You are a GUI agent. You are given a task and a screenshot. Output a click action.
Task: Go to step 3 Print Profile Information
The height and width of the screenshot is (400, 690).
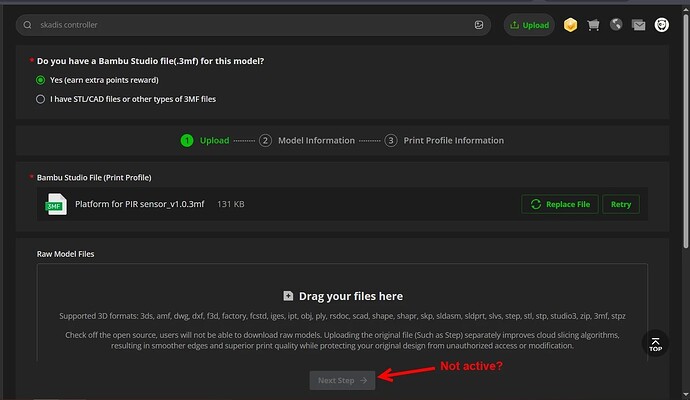tap(444, 140)
